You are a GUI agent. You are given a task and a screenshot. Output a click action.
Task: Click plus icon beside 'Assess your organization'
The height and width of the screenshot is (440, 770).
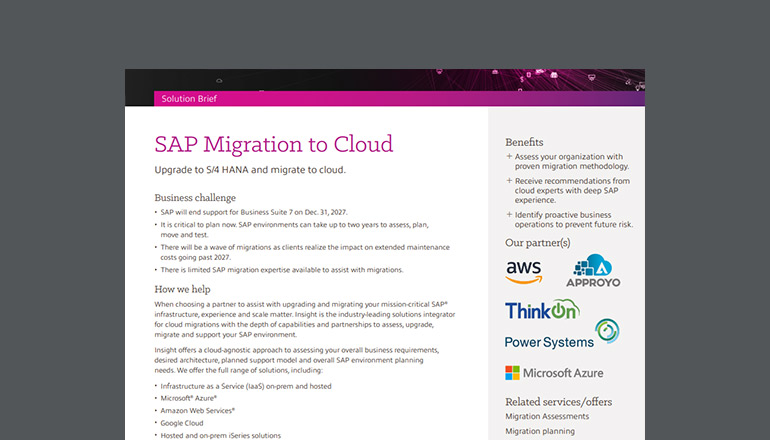click(509, 156)
